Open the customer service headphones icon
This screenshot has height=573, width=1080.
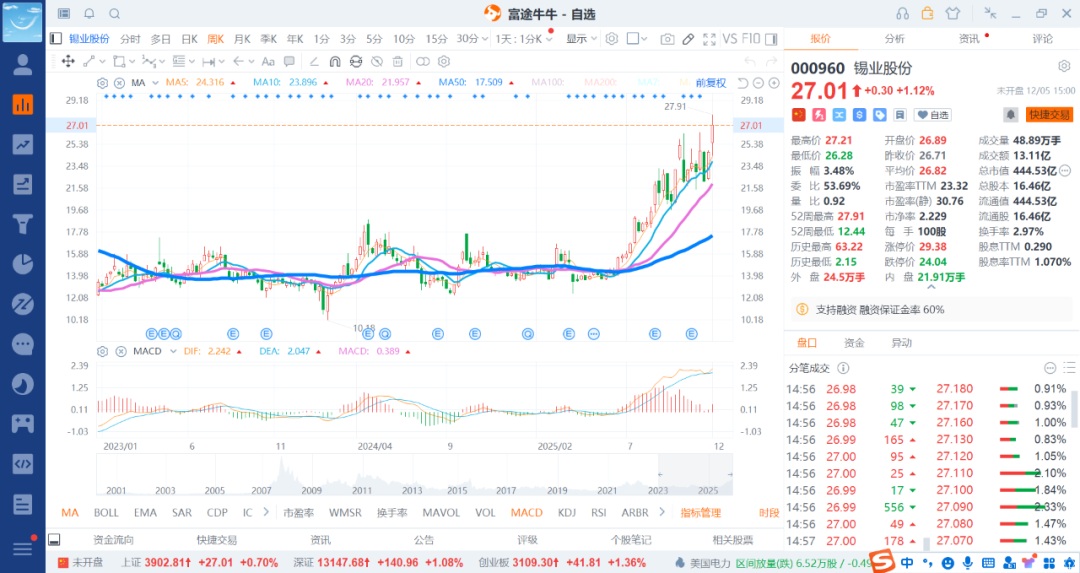pyautogui.click(x=902, y=13)
